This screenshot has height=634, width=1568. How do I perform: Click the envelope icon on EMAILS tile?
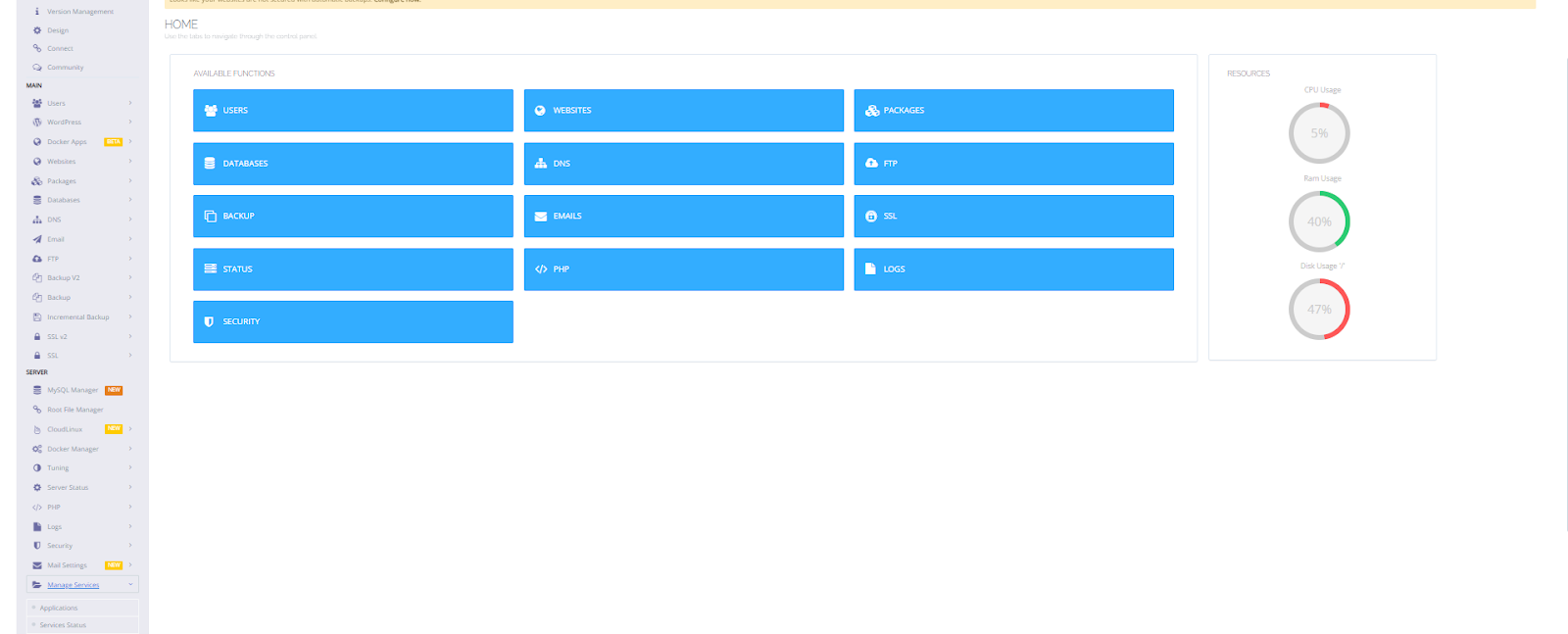pyautogui.click(x=541, y=217)
